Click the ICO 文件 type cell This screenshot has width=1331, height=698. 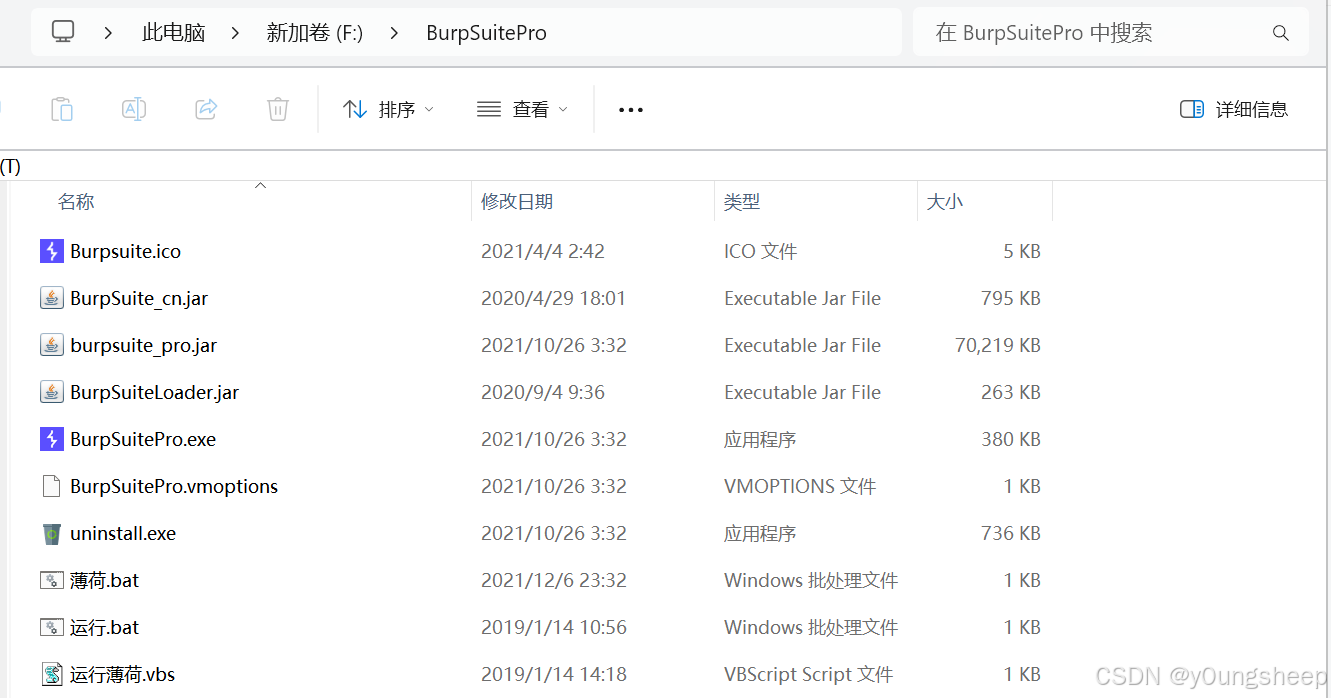761,251
